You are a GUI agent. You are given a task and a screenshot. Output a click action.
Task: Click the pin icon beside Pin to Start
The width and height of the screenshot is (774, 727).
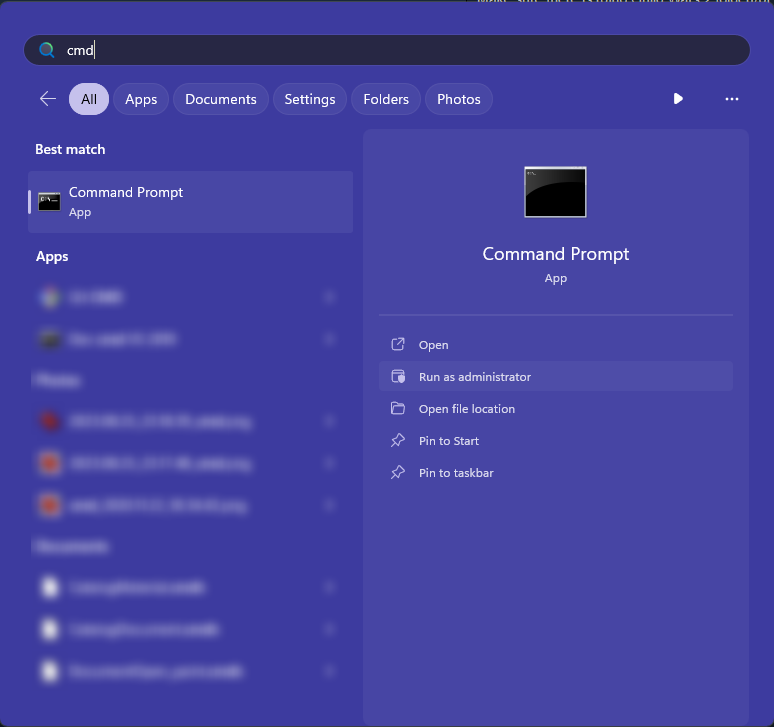398,440
